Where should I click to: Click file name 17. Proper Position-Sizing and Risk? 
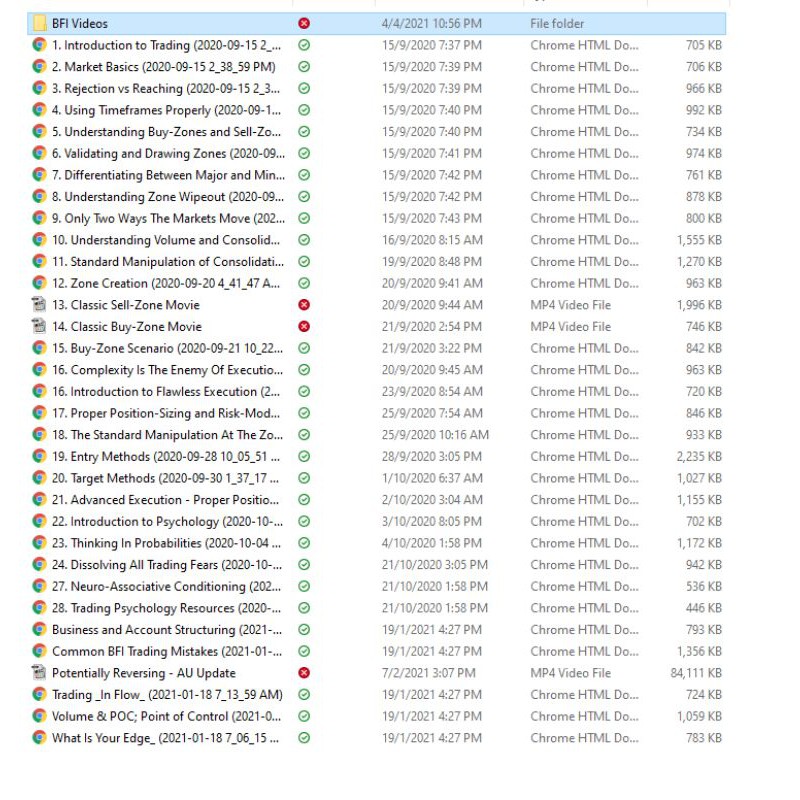(166, 413)
